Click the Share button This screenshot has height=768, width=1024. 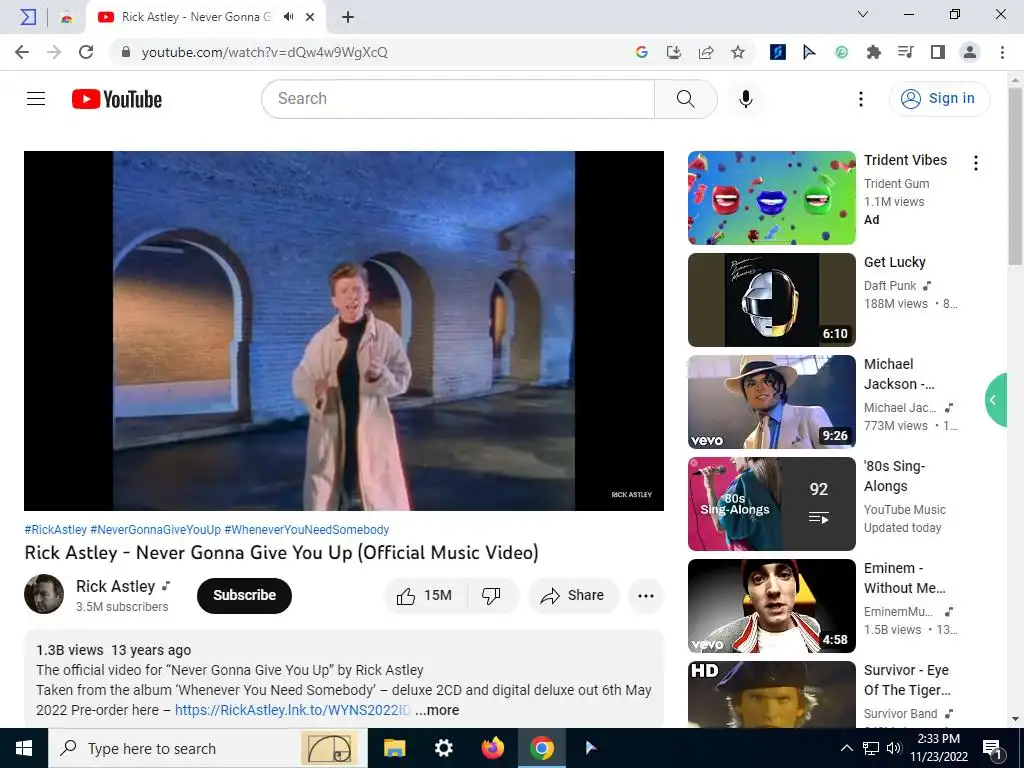573,596
